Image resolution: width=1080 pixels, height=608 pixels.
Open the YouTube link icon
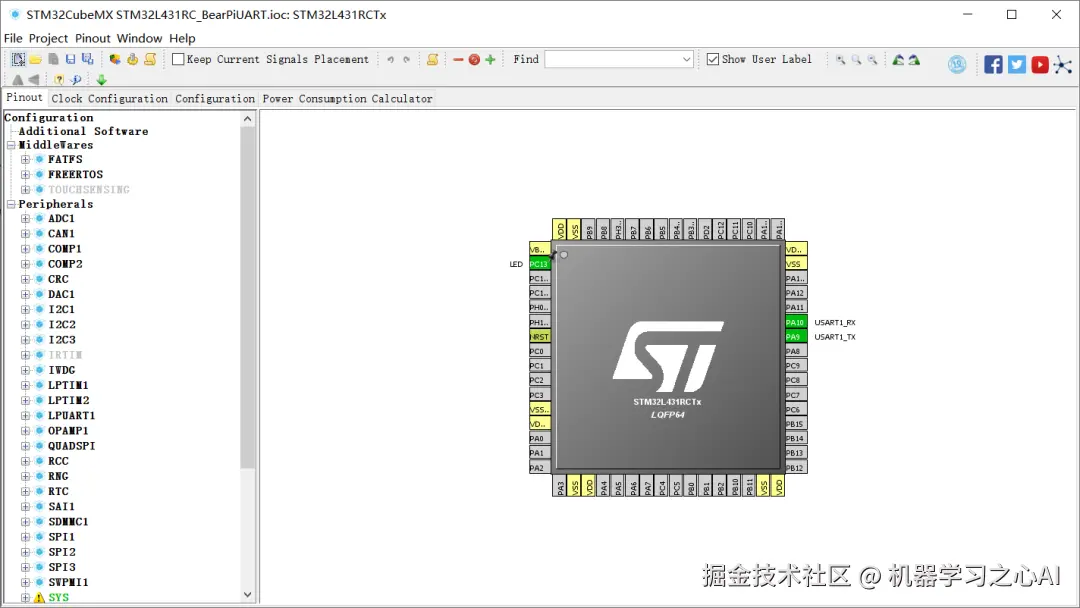click(1040, 65)
